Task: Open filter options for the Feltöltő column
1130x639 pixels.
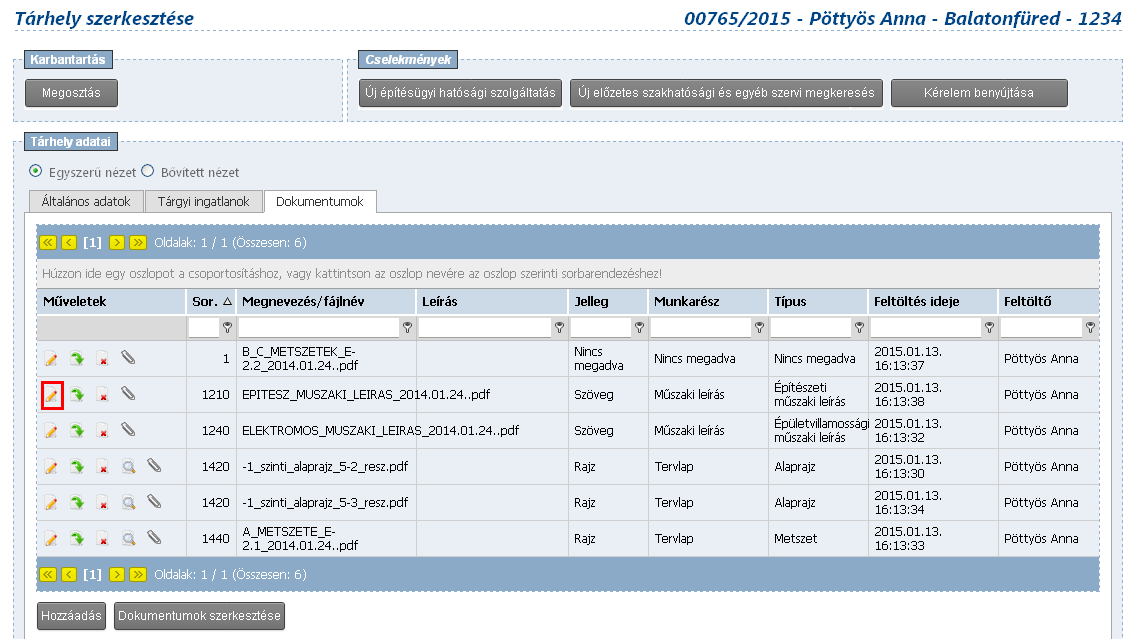Action: click(1090, 328)
